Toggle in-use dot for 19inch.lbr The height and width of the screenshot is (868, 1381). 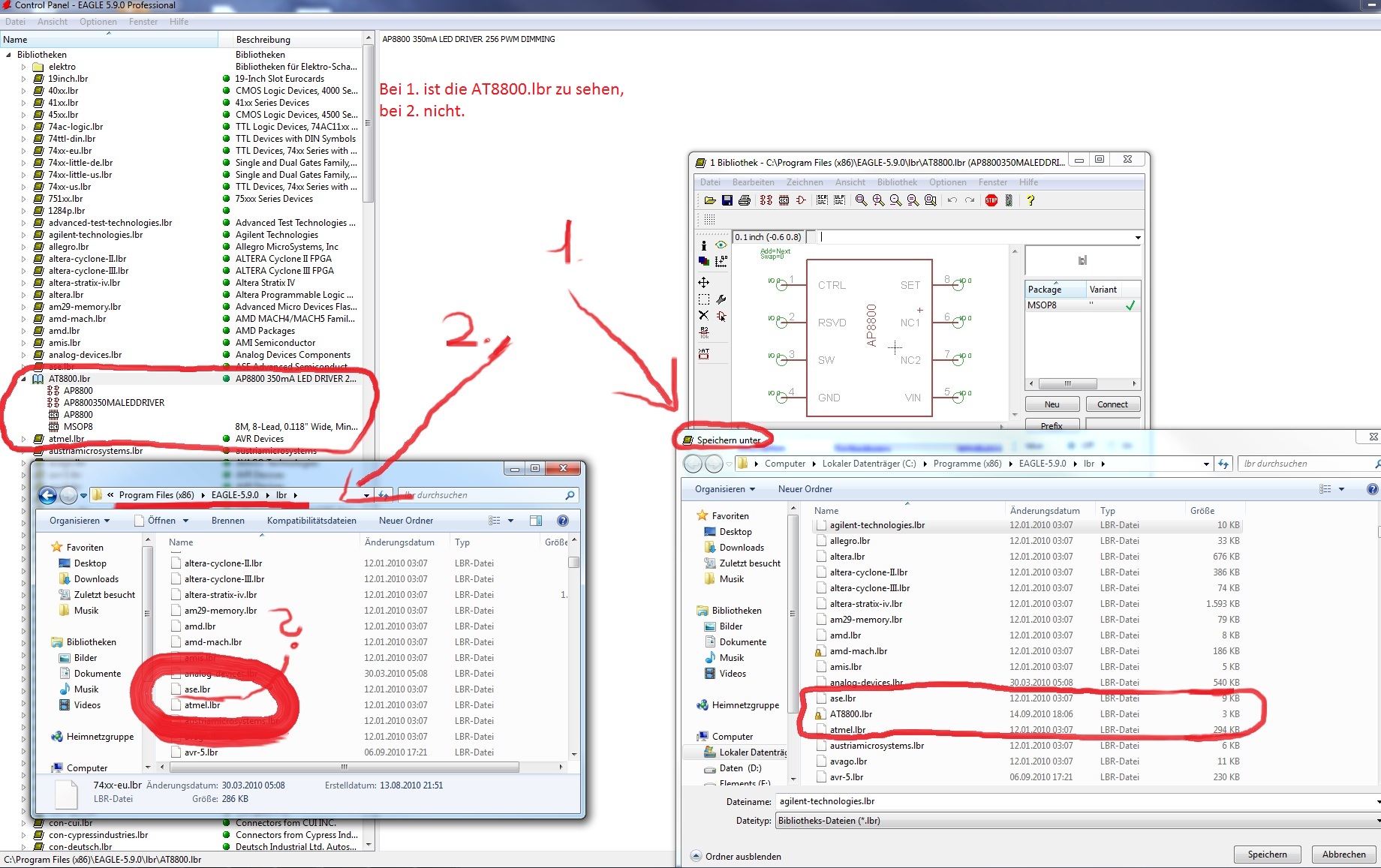(x=226, y=79)
